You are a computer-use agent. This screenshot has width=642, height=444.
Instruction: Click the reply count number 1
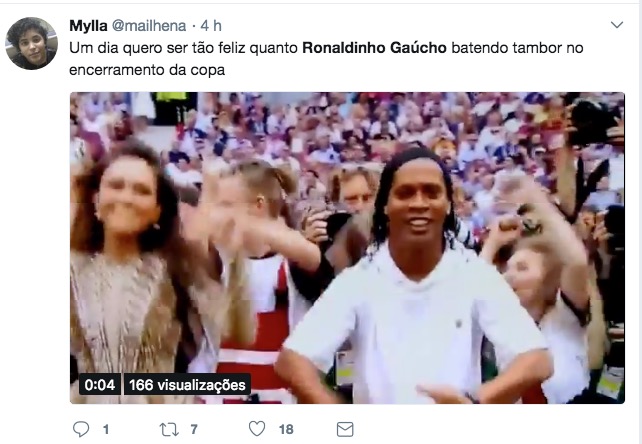point(106,429)
